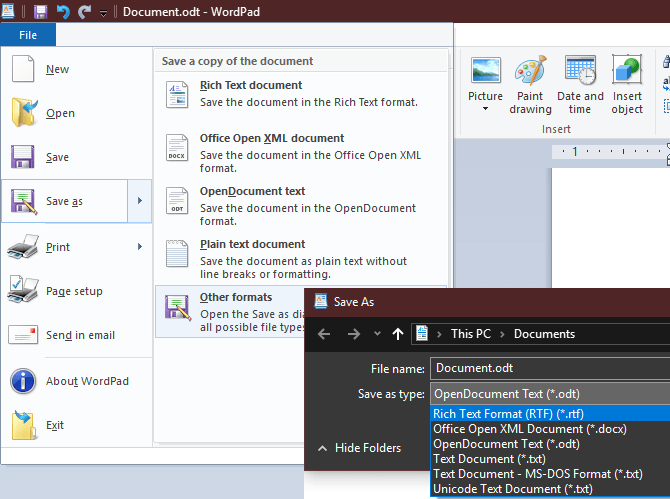This screenshot has width=670, height=499.
Task: Expand the Save as submenu arrow
Action: tap(140, 201)
